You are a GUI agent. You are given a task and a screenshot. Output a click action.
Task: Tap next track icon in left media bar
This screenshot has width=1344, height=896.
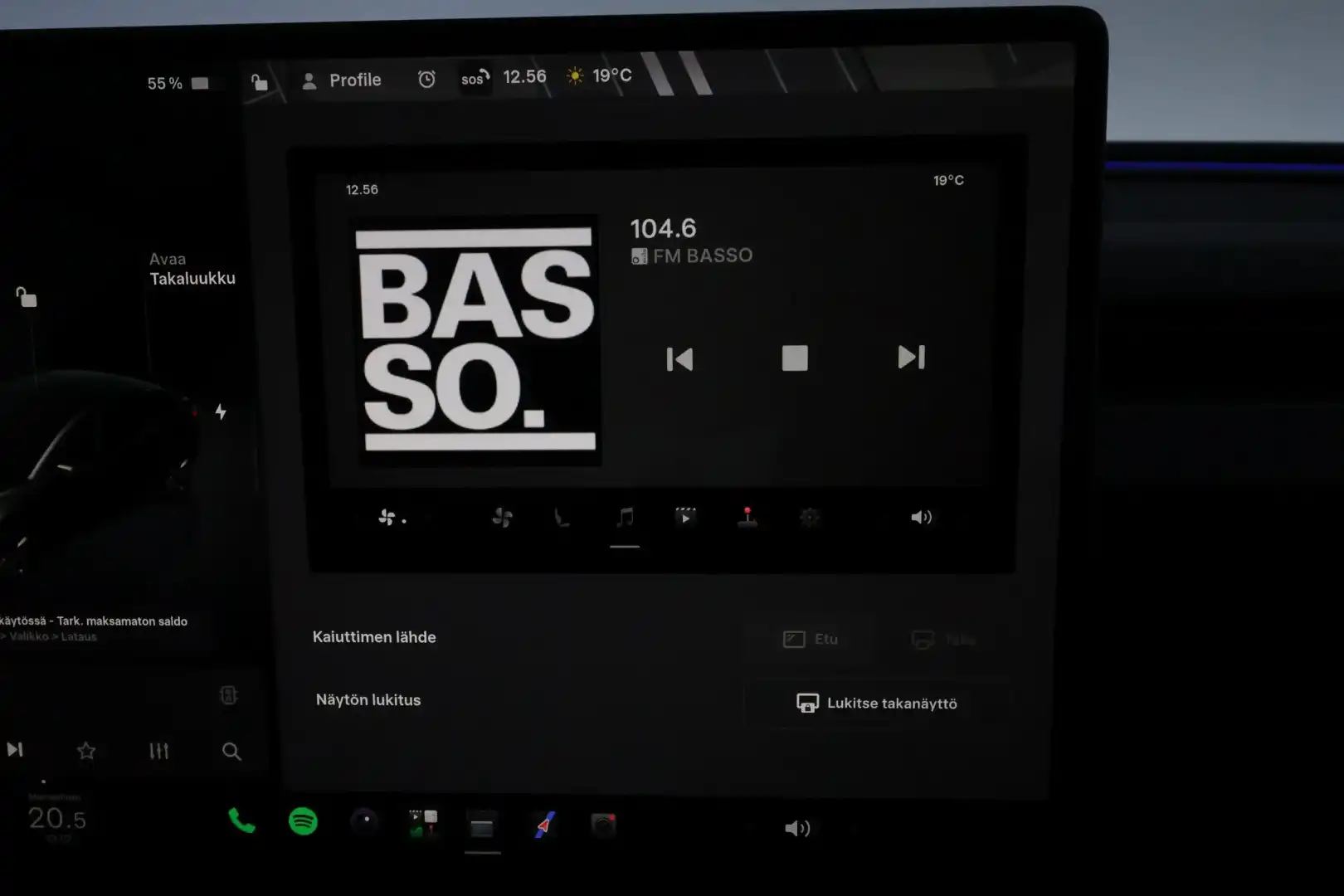[x=15, y=750]
